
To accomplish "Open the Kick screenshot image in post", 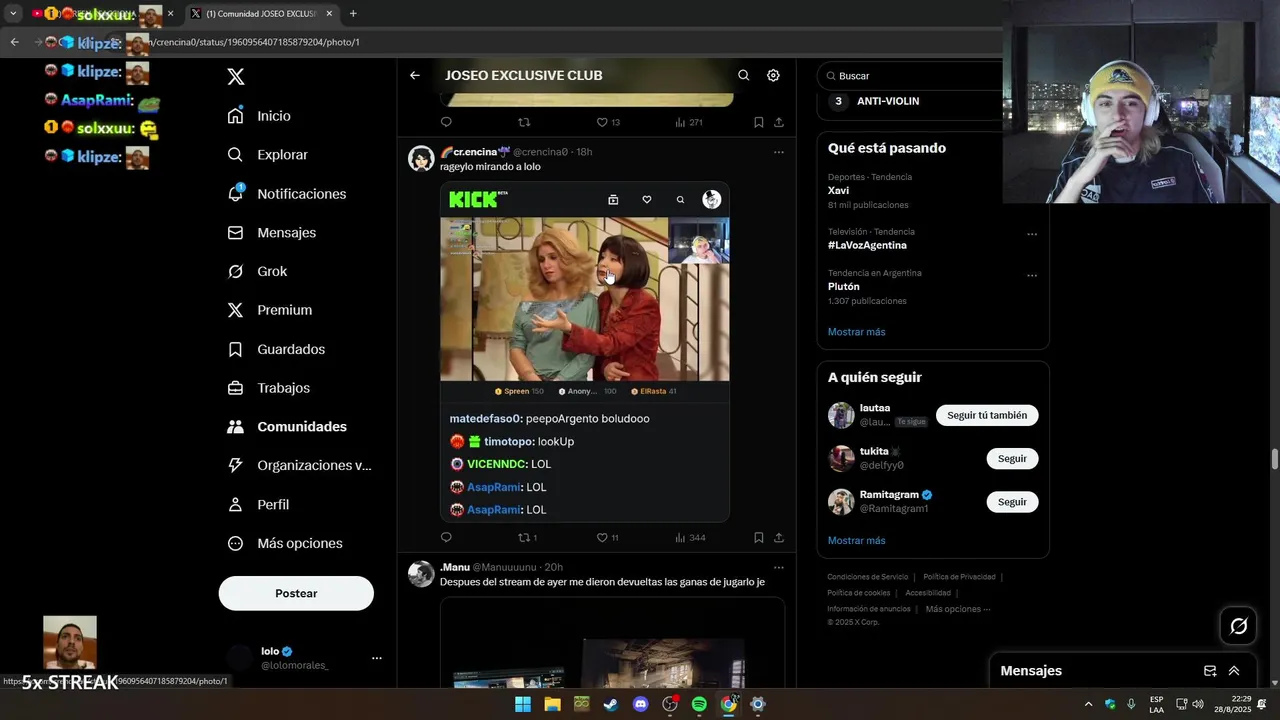I will [x=585, y=352].
